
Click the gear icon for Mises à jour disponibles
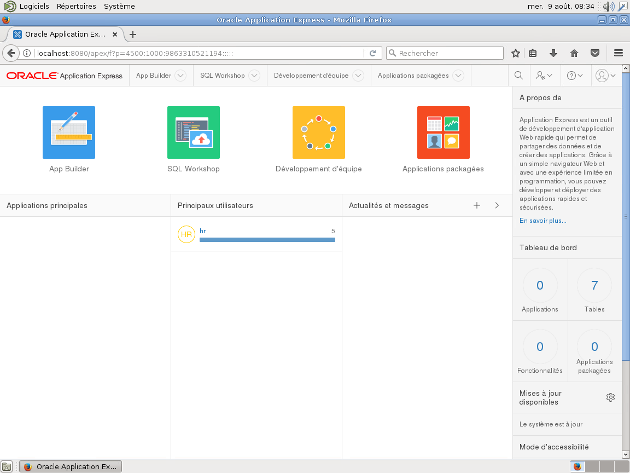point(610,397)
